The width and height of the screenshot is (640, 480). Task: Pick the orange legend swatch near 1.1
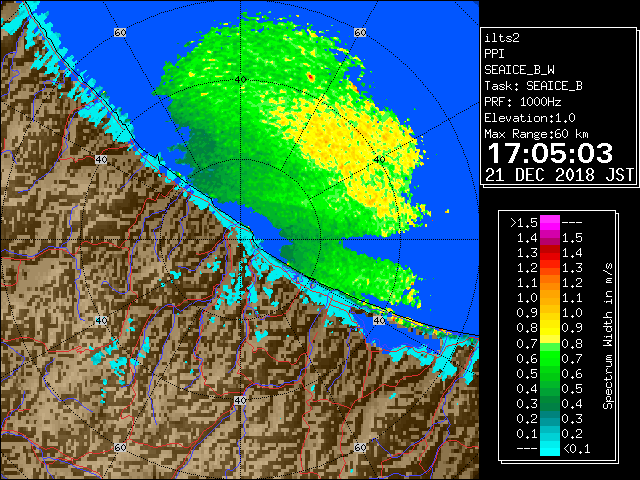(x=550, y=283)
